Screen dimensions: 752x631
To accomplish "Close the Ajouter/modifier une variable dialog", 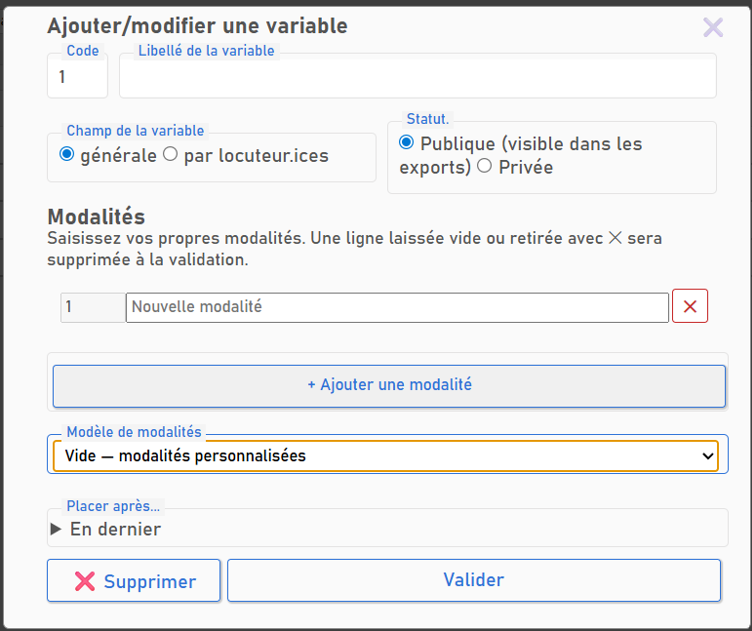I will pyautogui.click(x=713, y=27).
